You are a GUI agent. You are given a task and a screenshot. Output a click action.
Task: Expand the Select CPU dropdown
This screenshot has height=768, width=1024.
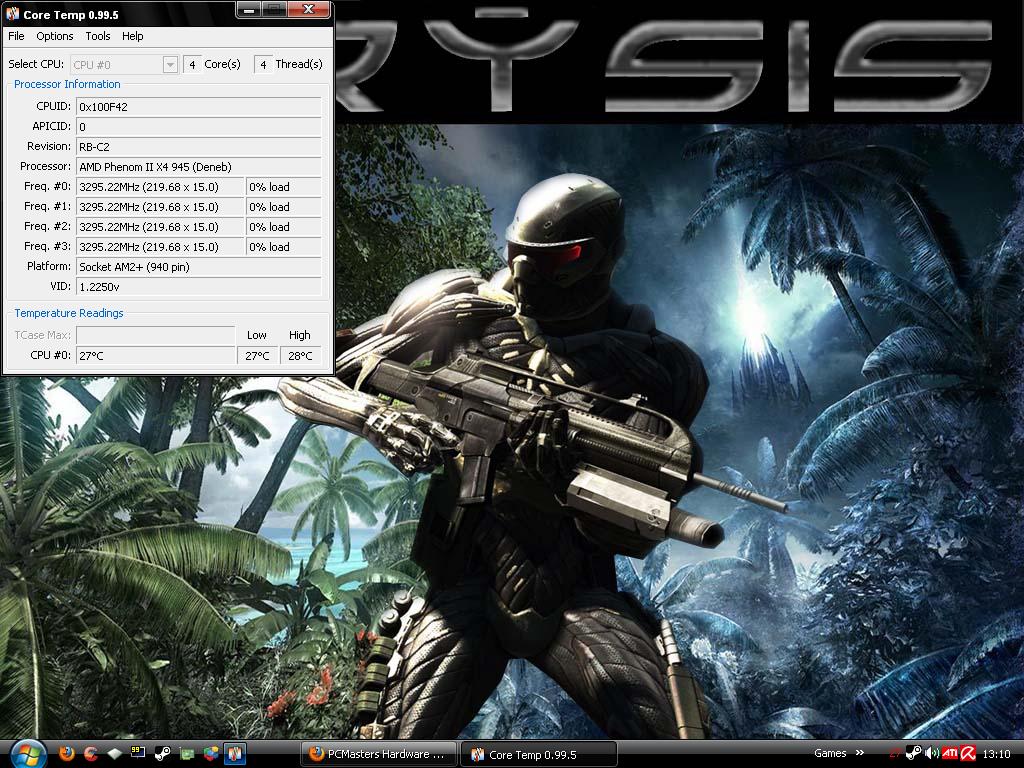click(x=170, y=64)
